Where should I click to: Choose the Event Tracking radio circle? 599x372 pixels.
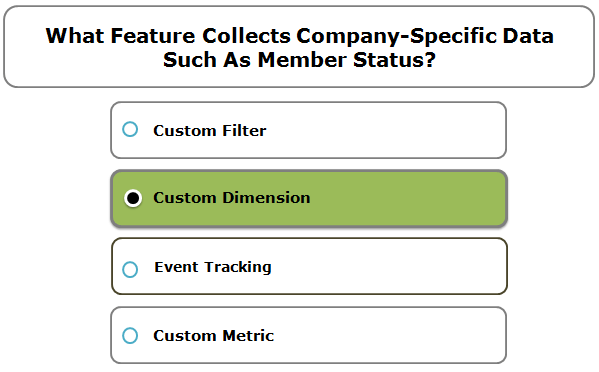coord(130,269)
